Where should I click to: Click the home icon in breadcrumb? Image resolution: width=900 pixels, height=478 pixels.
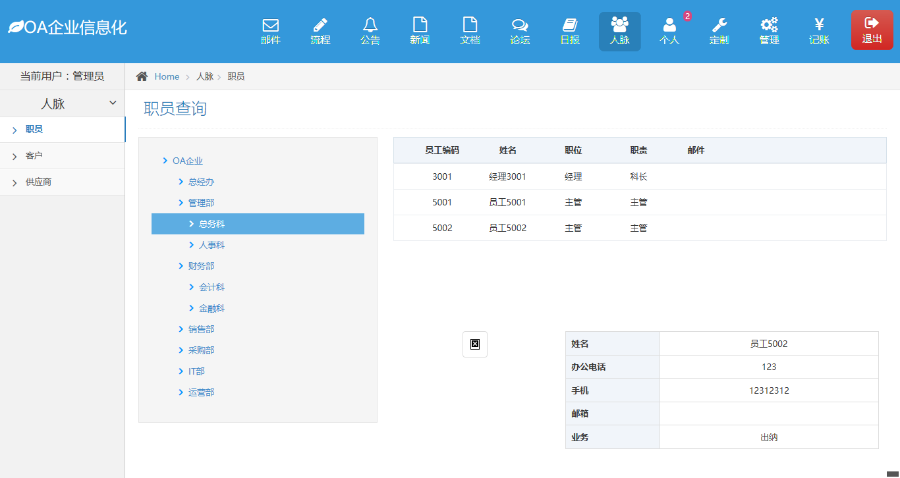(x=142, y=76)
